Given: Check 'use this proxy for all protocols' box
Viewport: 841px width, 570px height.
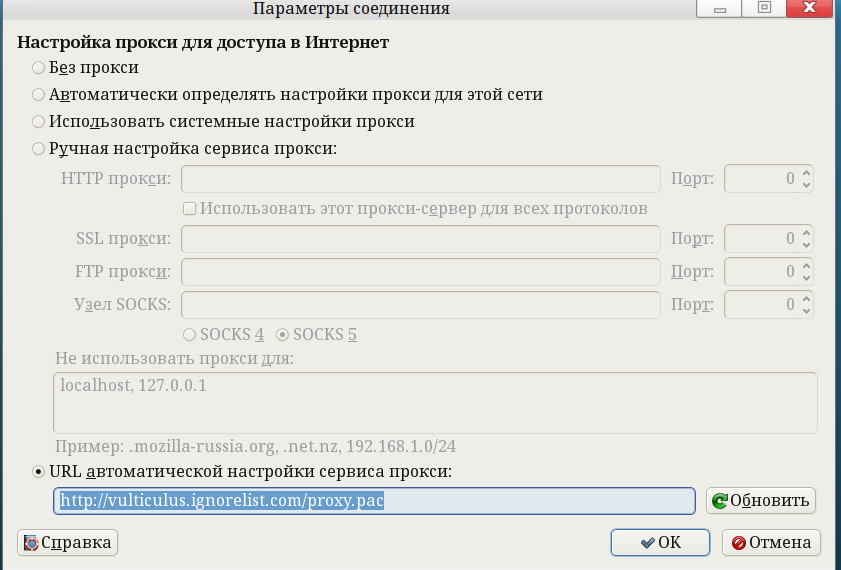Looking at the screenshot, I should 188,209.
